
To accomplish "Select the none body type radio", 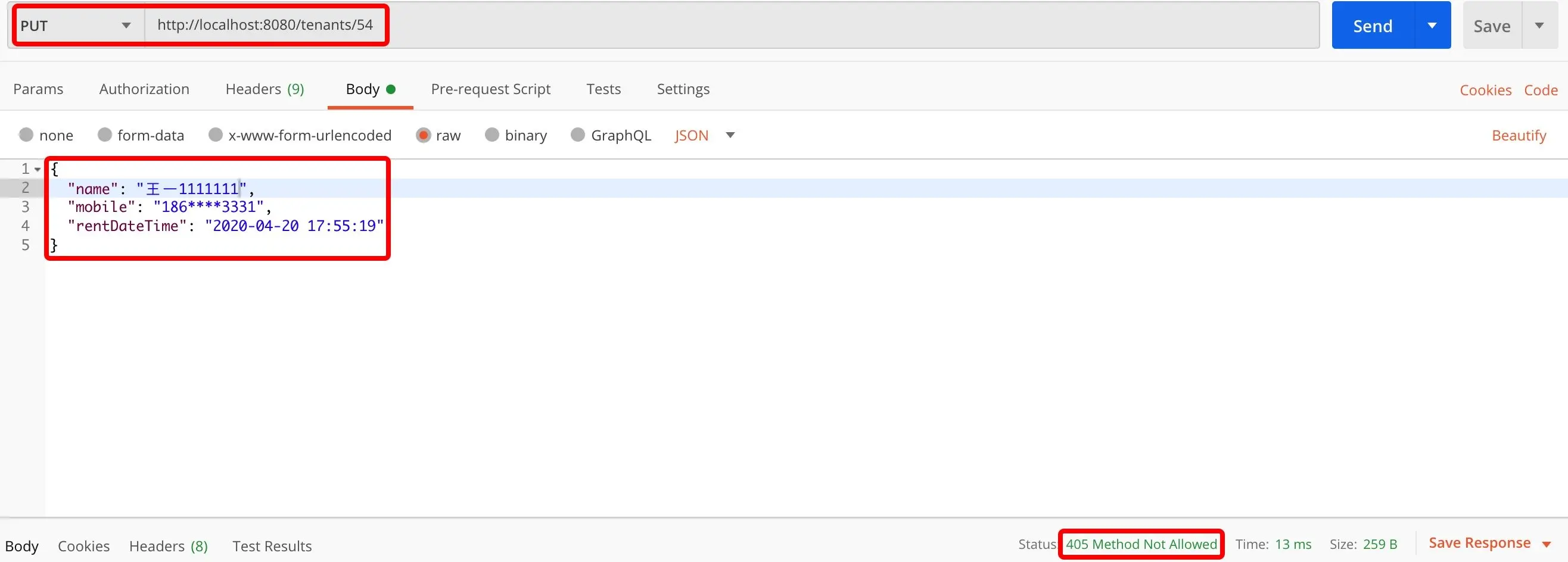I will pos(26,135).
